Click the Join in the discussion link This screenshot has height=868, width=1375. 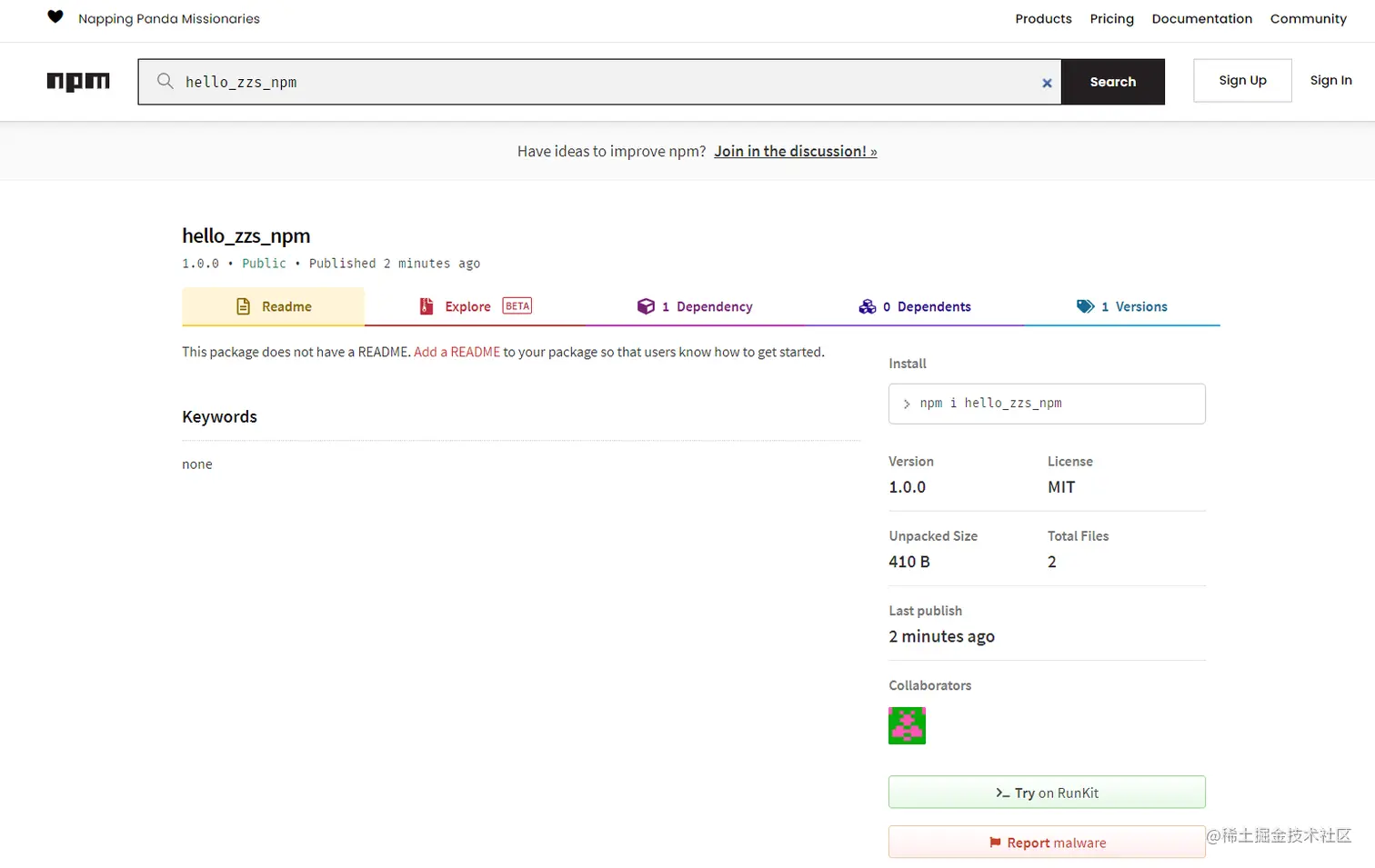795,151
